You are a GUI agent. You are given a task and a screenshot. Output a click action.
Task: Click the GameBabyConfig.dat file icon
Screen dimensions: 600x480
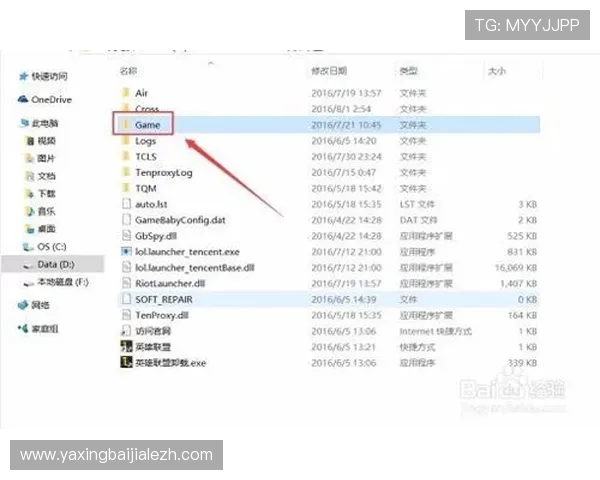pyautogui.click(x=126, y=220)
